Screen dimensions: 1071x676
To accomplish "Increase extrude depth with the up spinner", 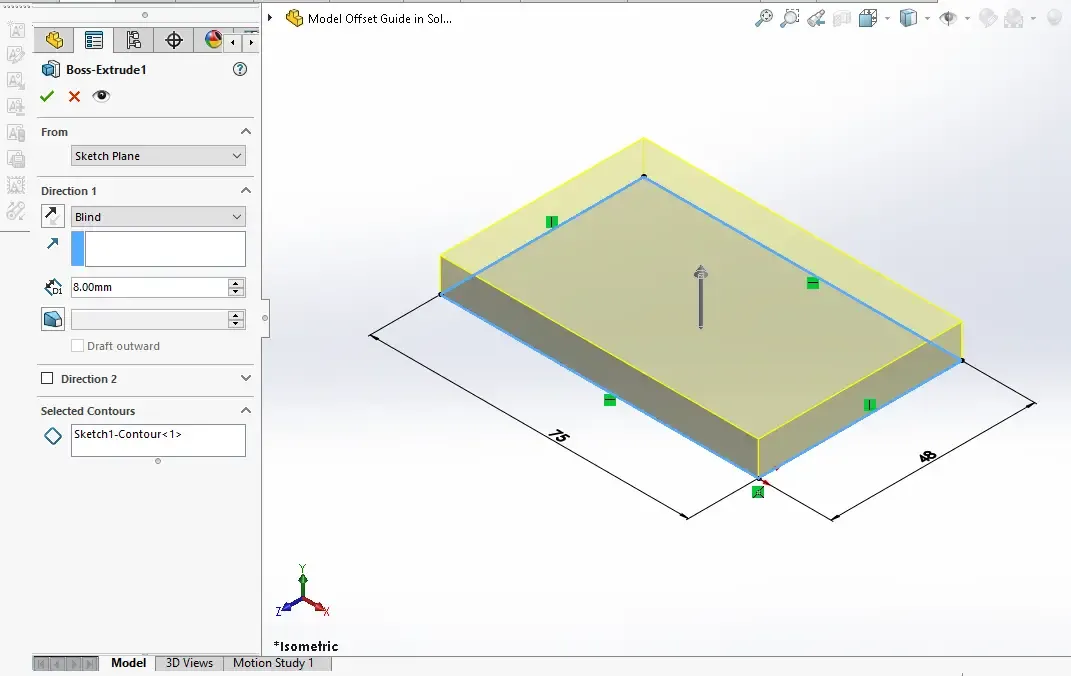I will coord(236,283).
